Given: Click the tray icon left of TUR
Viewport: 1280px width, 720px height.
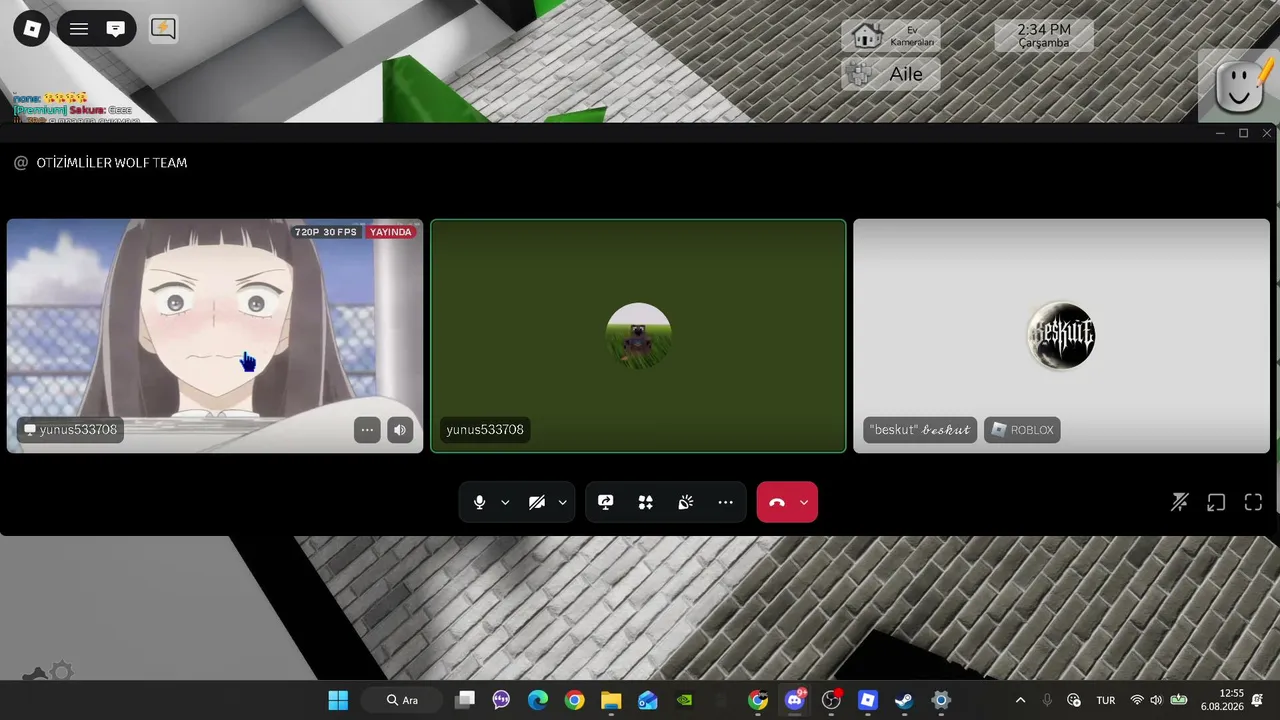Looking at the screenshot, I should pos(1074,700).
